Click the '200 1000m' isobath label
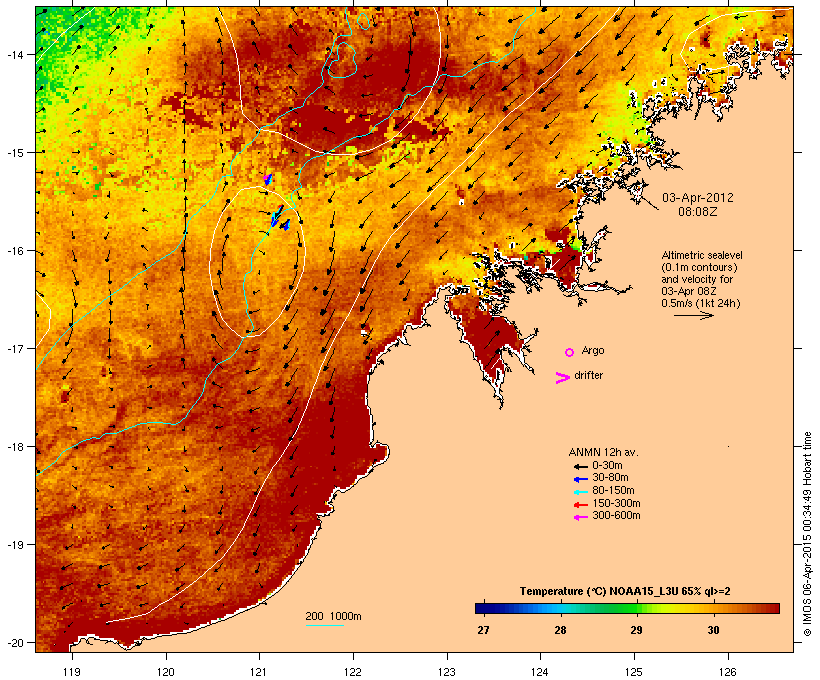 tap(333, 616)
